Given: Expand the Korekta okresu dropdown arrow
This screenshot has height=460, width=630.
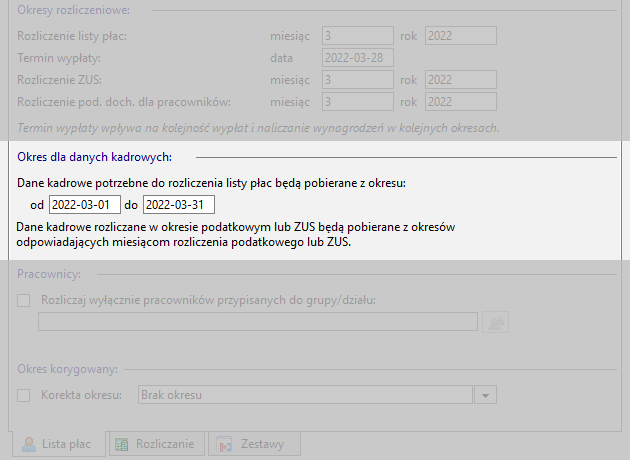Looking at the screenshot, I should (486, 395).
